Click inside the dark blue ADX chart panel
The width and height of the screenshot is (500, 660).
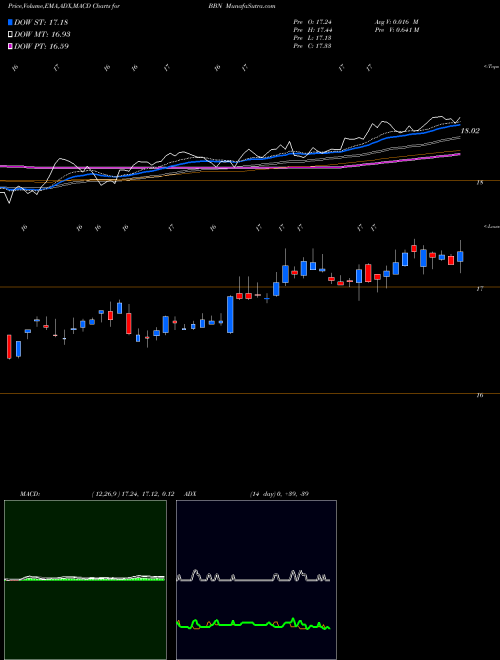pyautogui.click(x=256, y=580)
